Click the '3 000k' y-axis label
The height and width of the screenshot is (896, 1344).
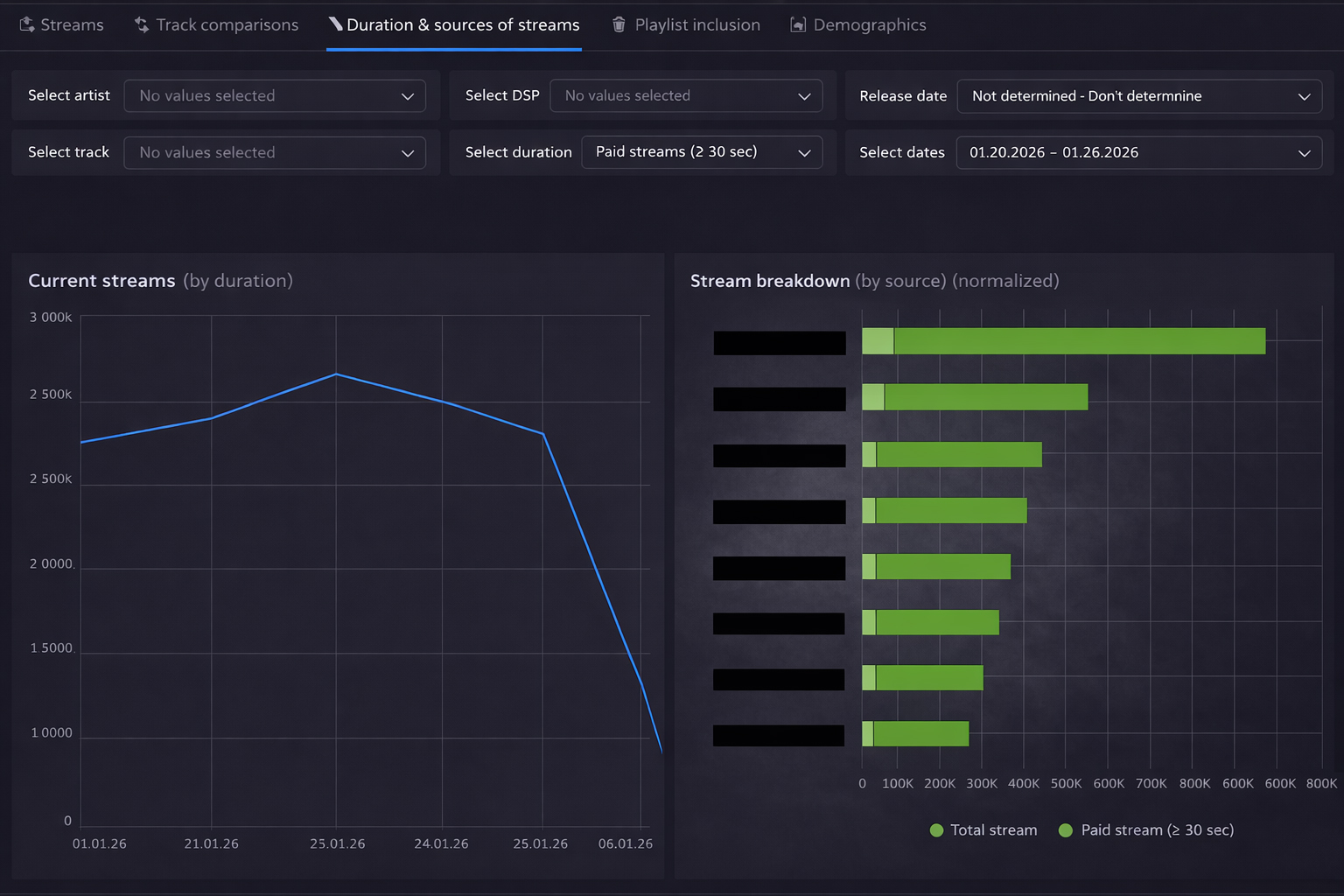click(x=51, y=317)
